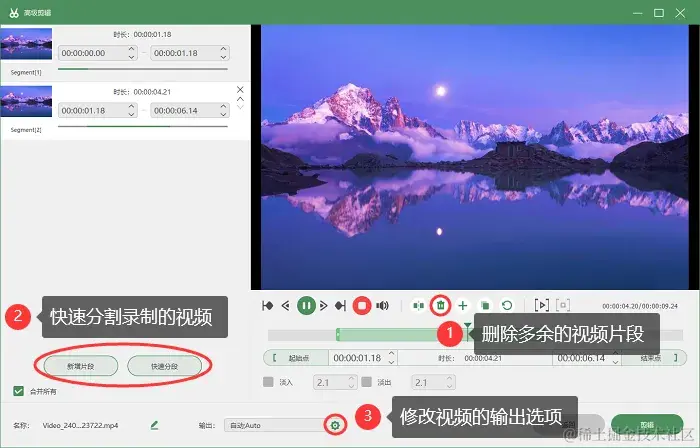Move Segment[2] up with the arrow
Screen dimensions: 700x448
point(240,99)
